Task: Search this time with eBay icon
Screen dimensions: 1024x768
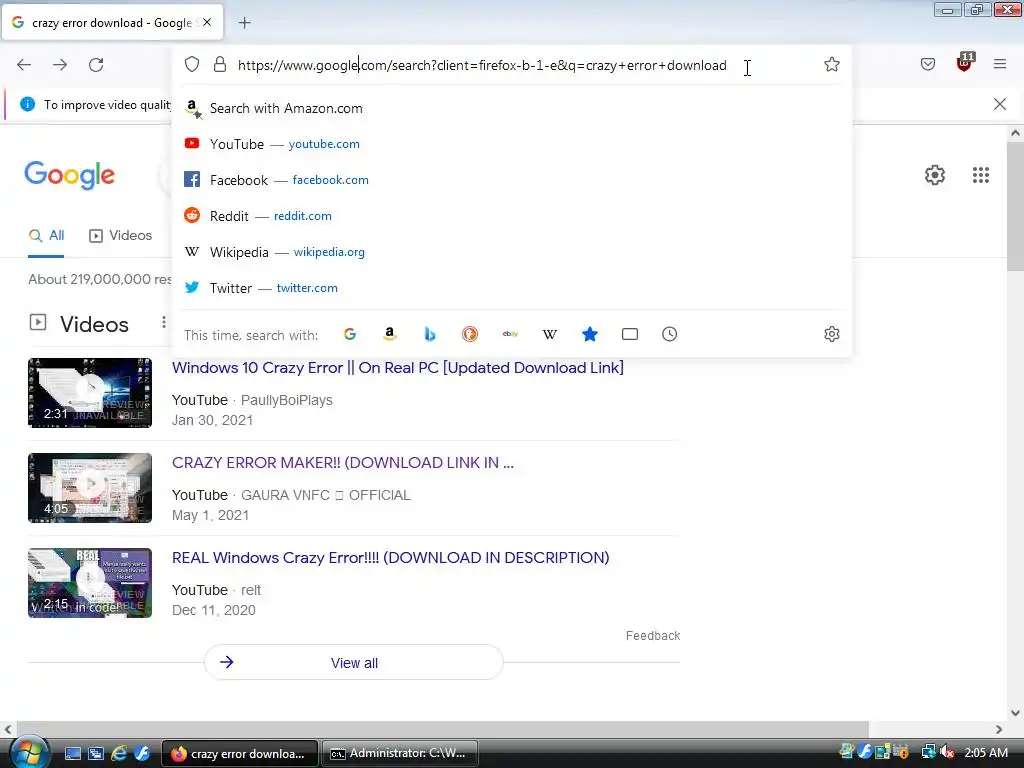Action: [x=510, y=334]
